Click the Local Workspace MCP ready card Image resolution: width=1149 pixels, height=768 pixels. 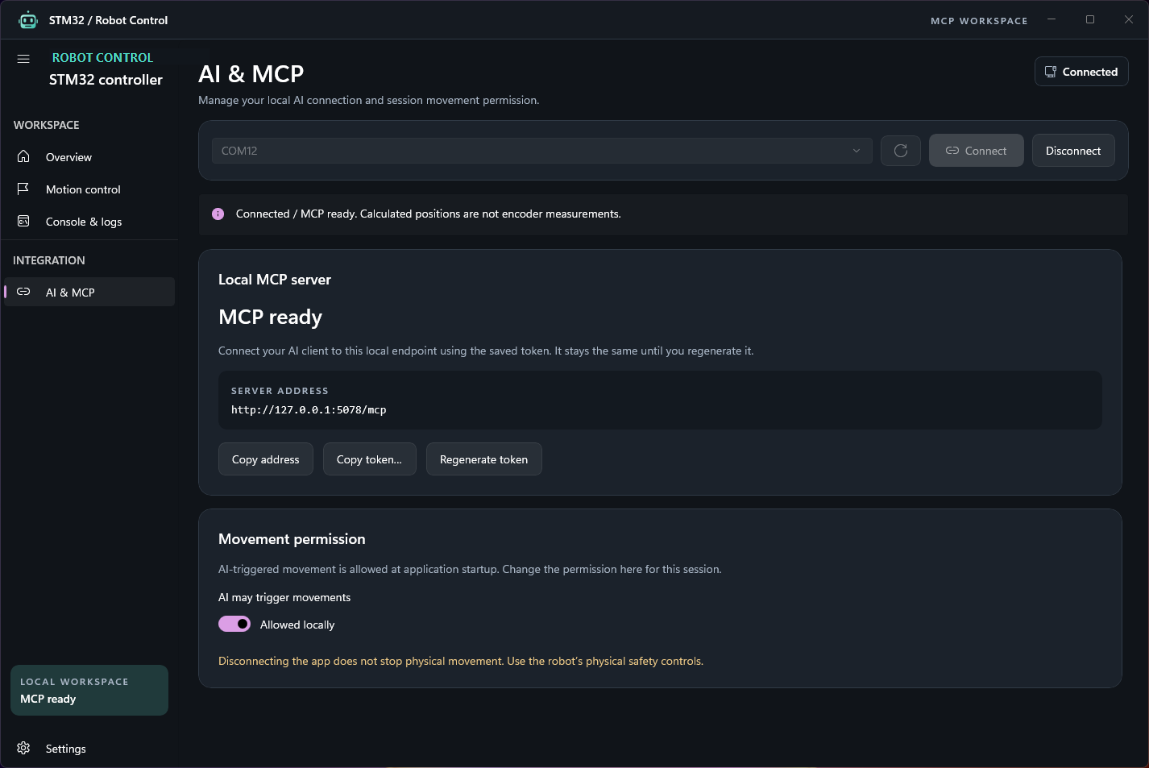89,690
